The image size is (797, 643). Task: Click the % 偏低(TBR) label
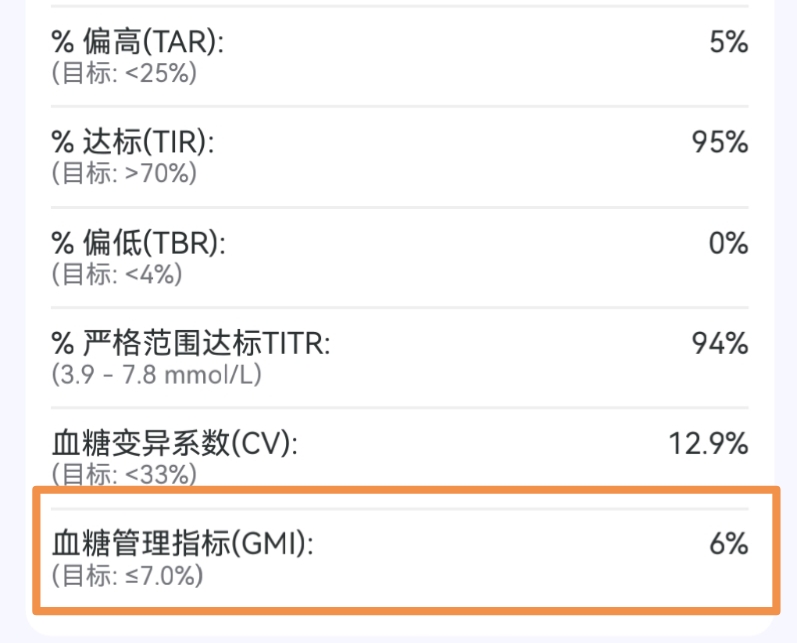click(138, 243)
